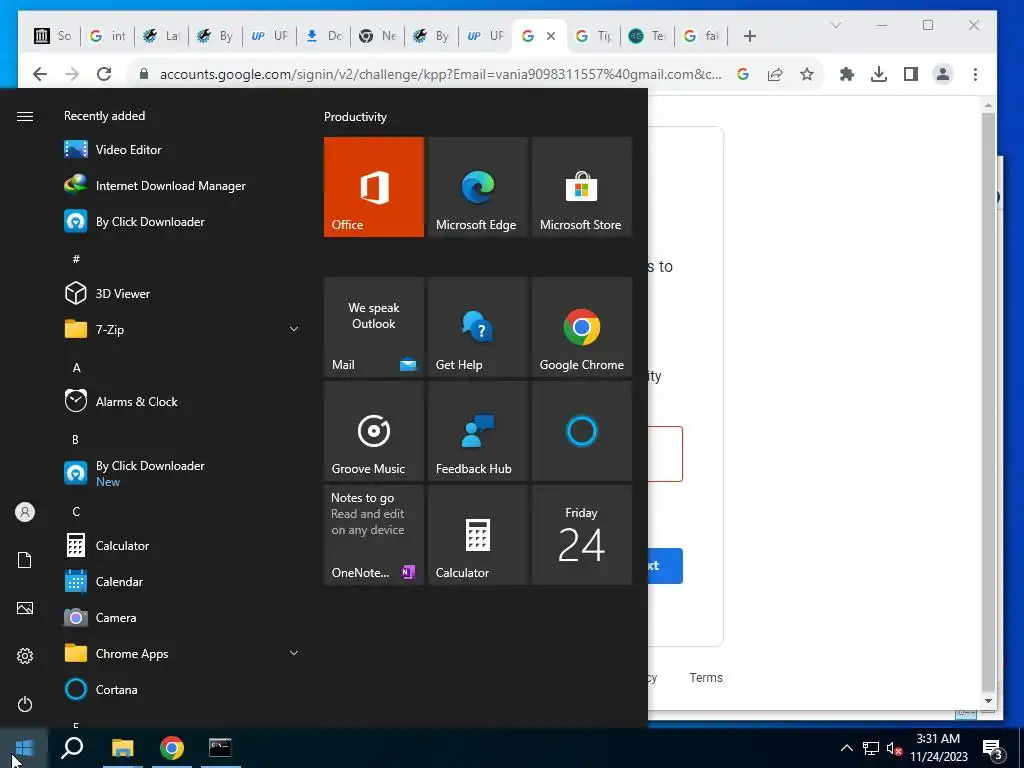Open Chrome Downloads icon
The height and width of the screenshot is (768, 1024).
click(879, 74)
